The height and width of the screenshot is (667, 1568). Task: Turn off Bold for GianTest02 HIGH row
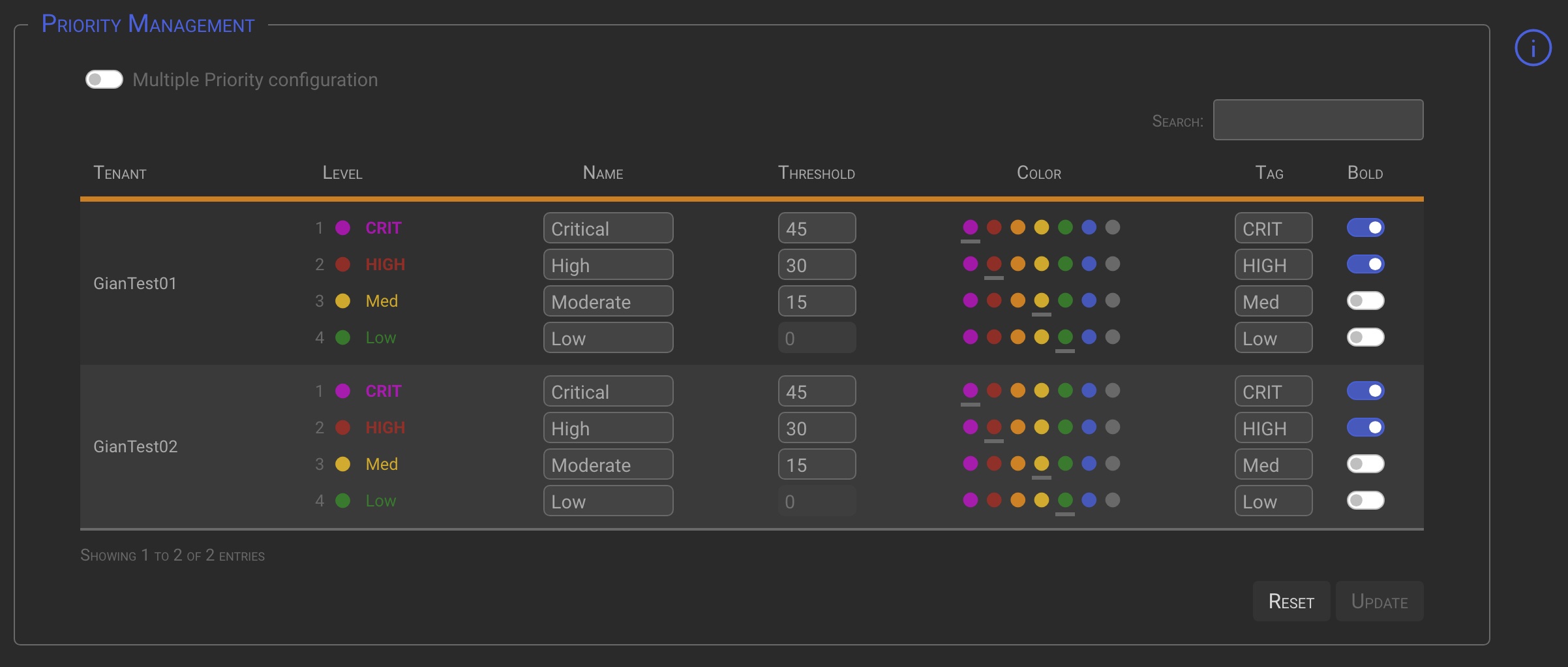[1365, 427]
